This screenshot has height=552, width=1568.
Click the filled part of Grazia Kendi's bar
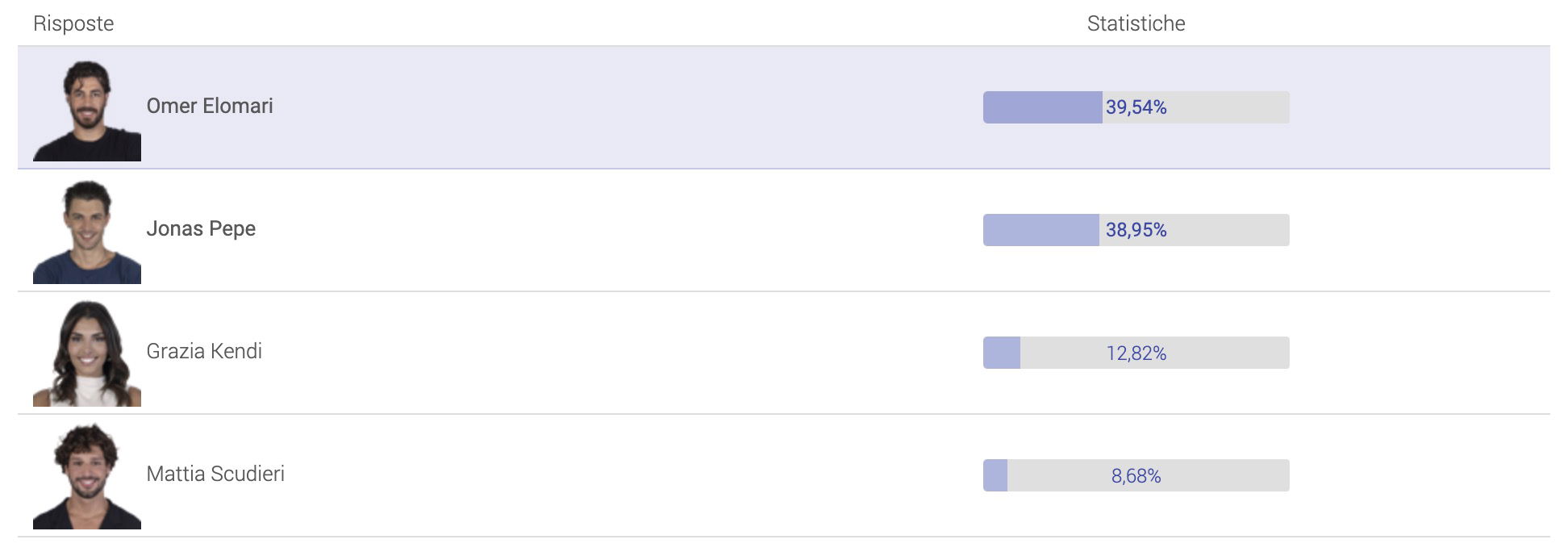pos(1002,353)
